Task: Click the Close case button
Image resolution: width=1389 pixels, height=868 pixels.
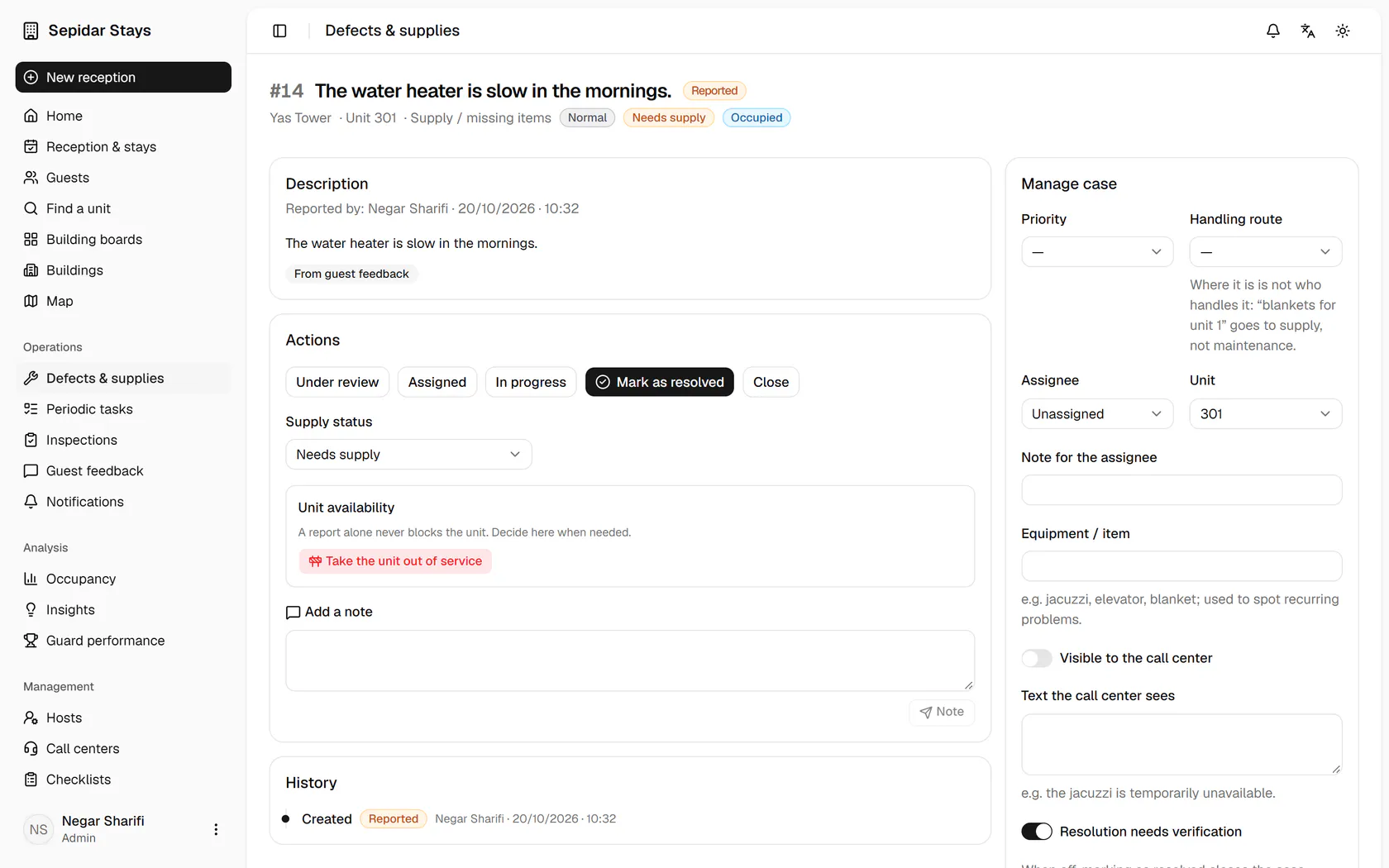Action: coord(771,382)
